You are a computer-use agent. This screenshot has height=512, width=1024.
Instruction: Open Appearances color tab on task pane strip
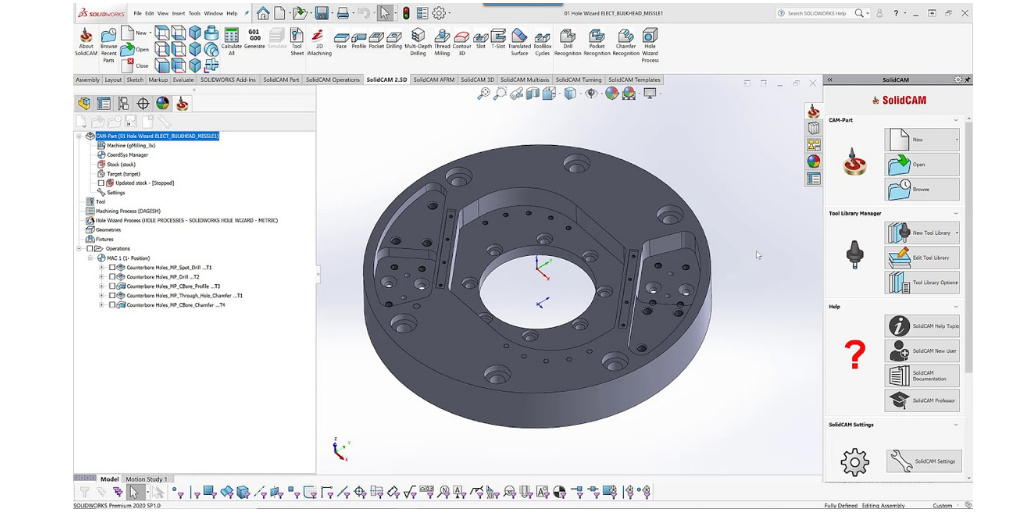point(813,161)
